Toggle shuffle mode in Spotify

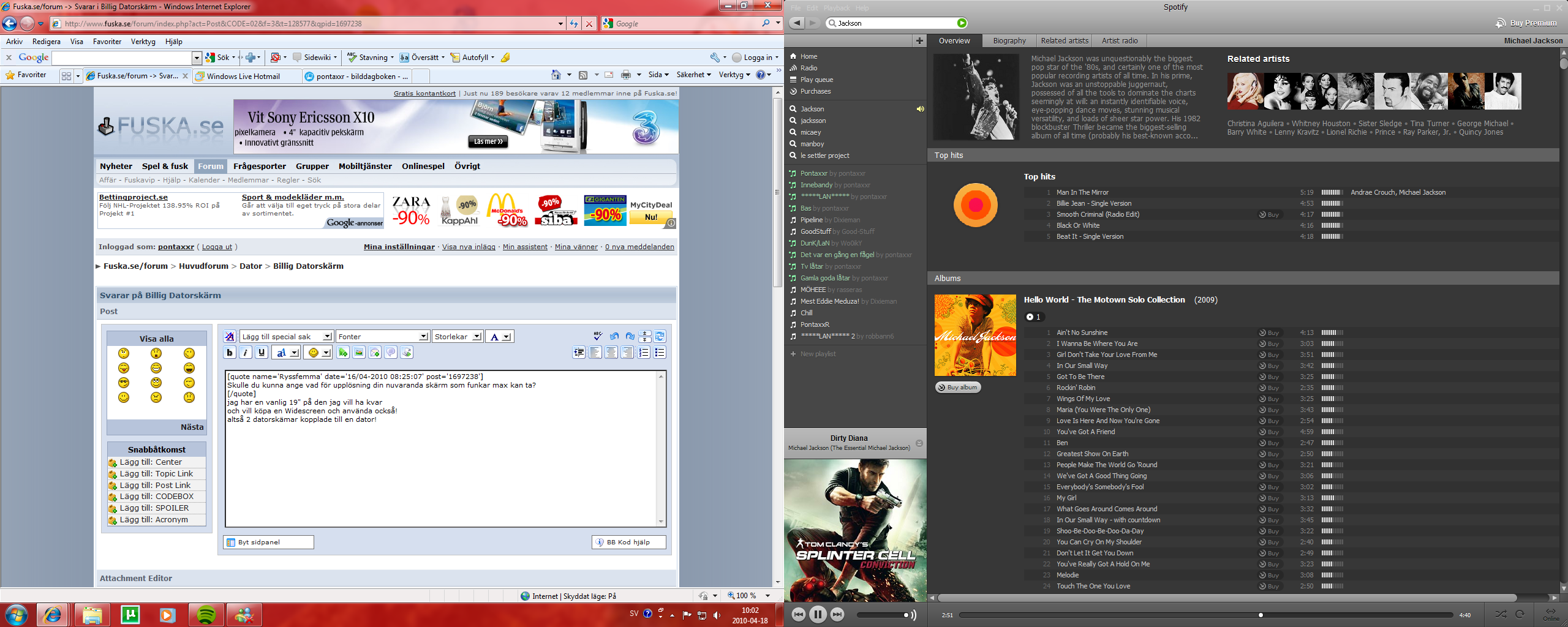click(x=1501, y=614)
